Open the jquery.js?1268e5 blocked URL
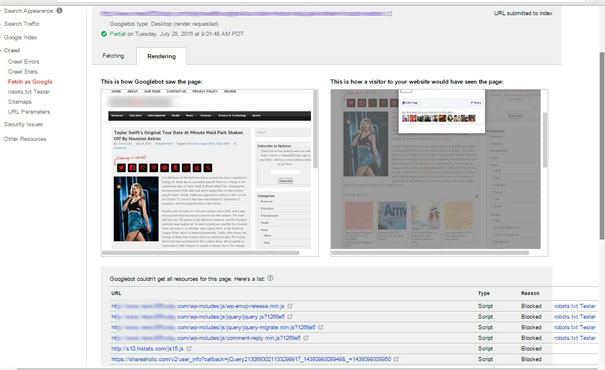The height and width of the screenshot is (370, 605). pyautogui.click(x=198, y=317)
